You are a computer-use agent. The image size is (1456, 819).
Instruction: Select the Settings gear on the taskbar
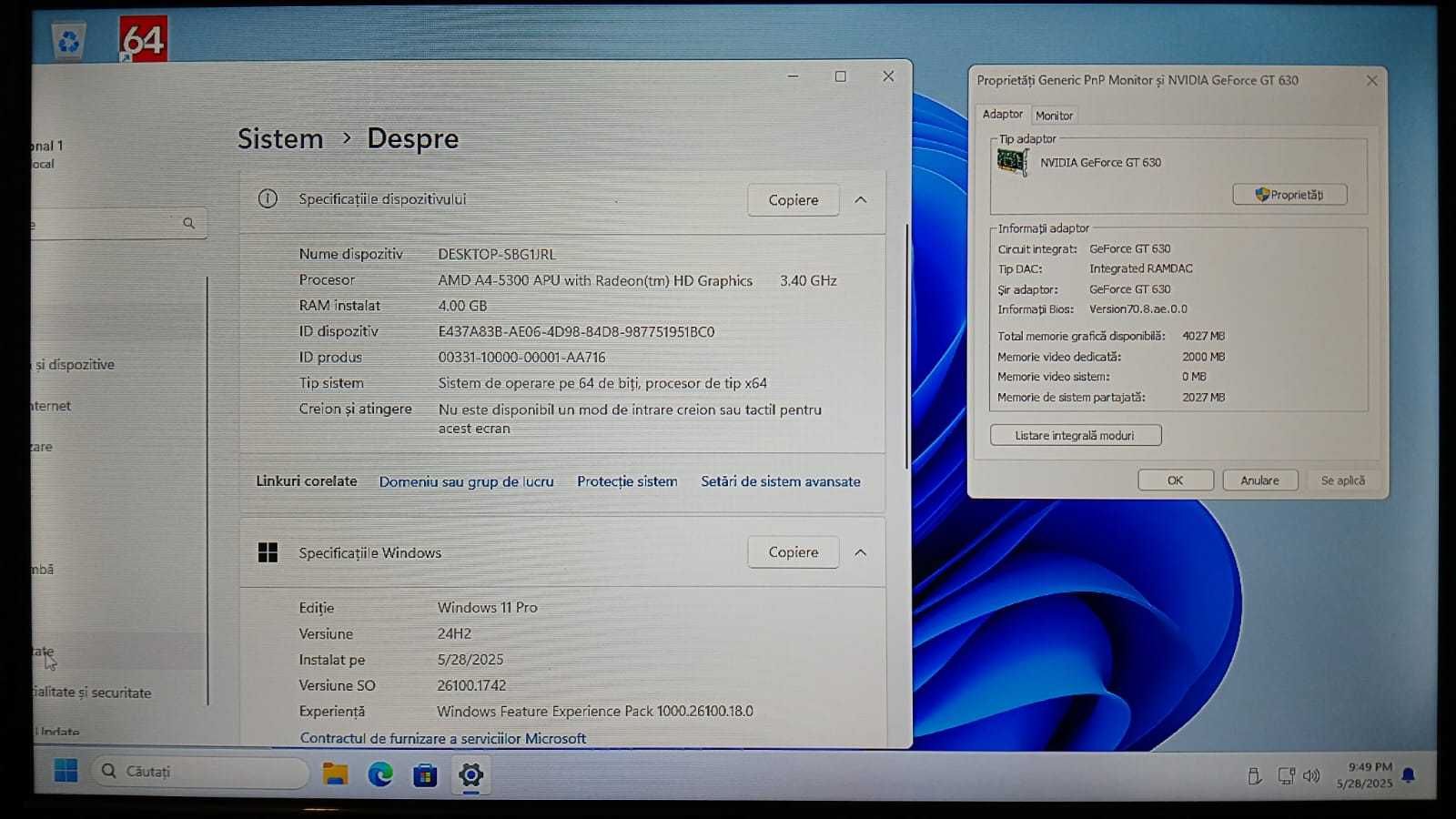pos(470,775)
